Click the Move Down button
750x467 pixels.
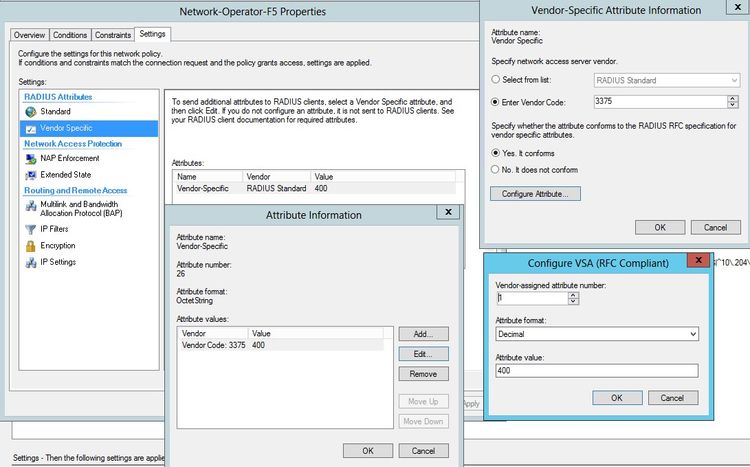pos(423,422)
